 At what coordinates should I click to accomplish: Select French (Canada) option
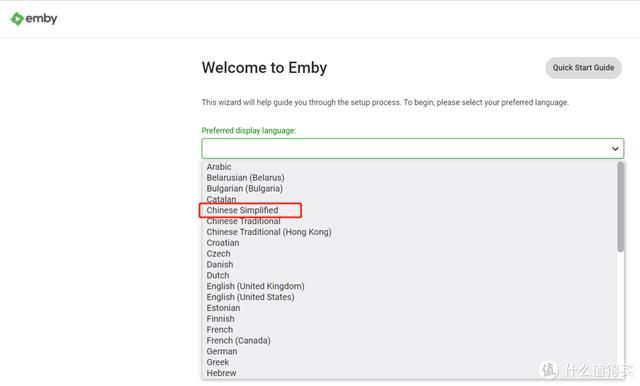[x=238, y=340]
